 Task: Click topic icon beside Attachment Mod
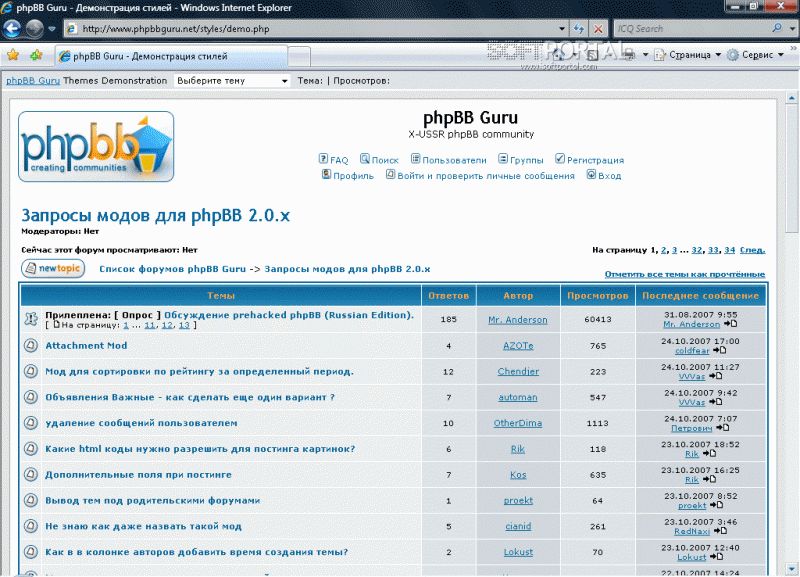tap(31, 345)
